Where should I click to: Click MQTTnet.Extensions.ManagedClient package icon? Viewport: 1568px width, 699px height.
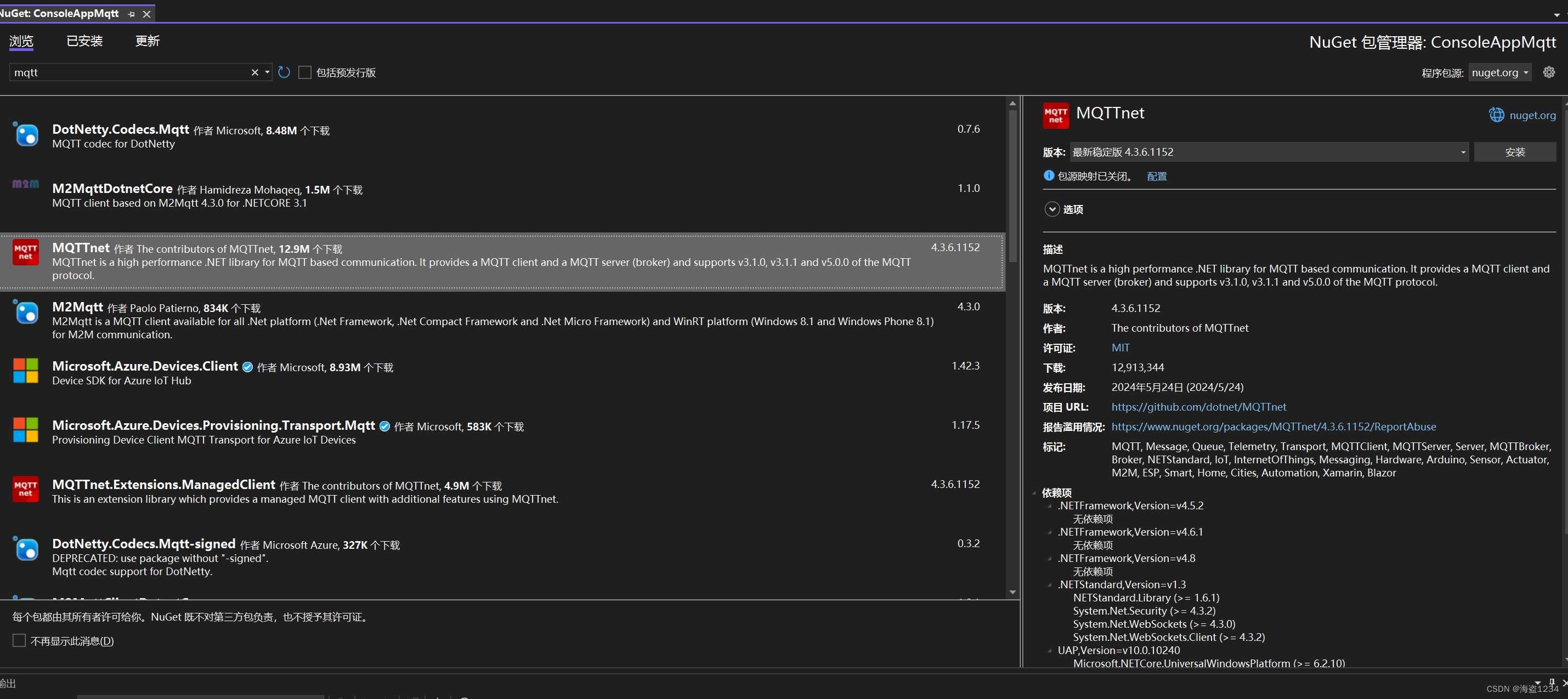point(26,488)
